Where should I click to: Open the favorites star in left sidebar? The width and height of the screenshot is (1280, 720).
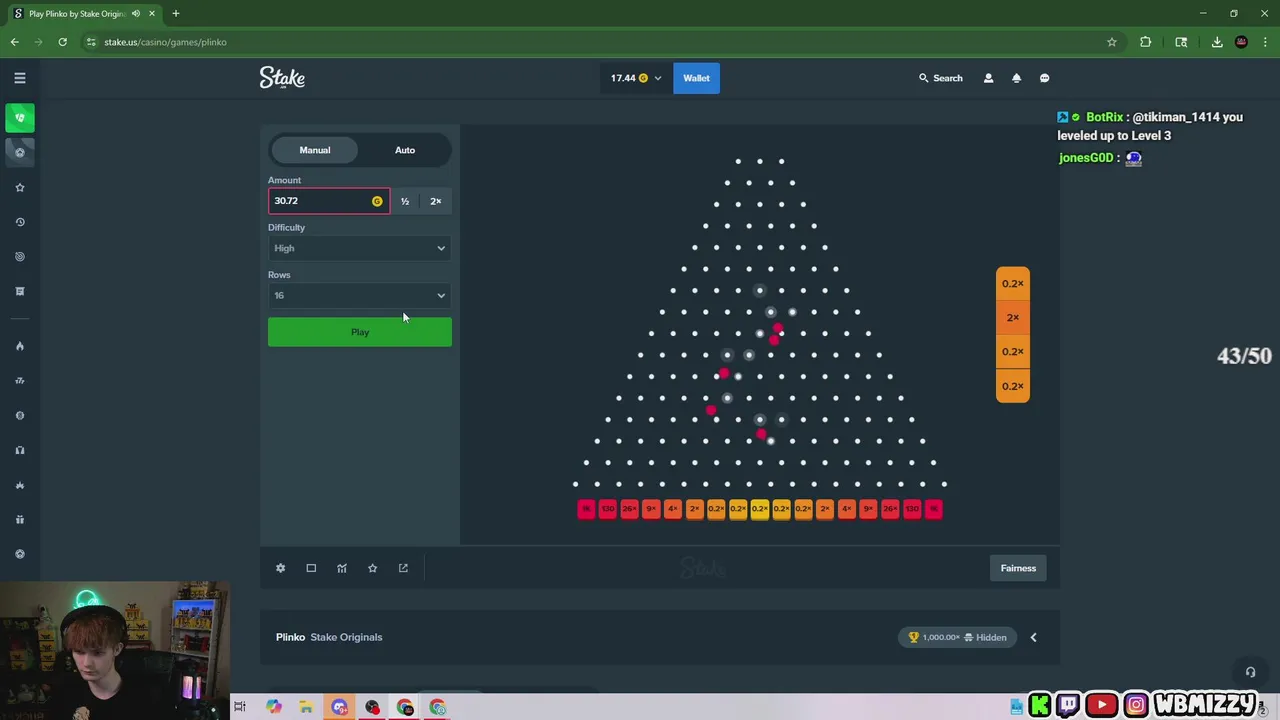(x=19, y=187)
